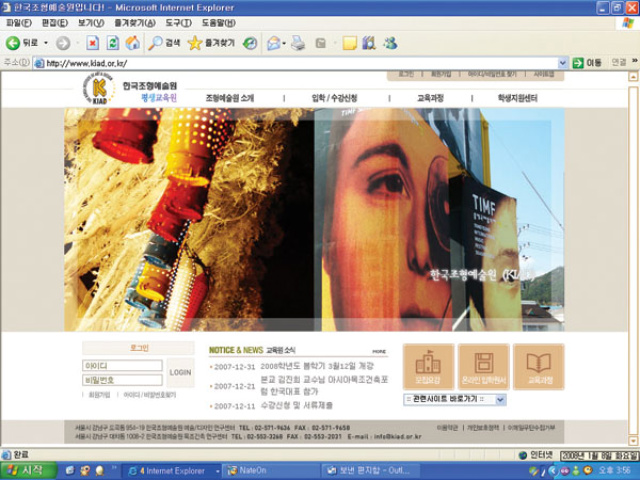Click the 입학 / 수강신청 navigation link
640x480 pixels.
(334, 98)
